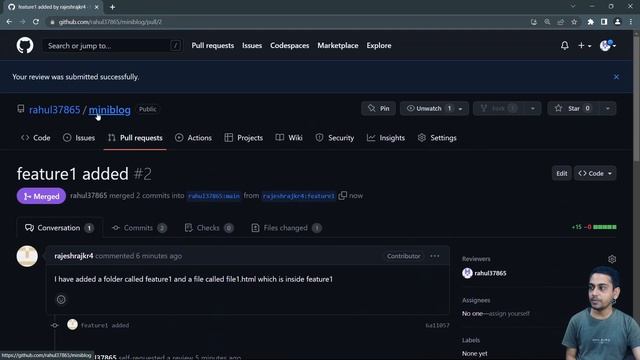Switch to the Code repository tab
640x360 pixels.
pyautogui.click(x=36, y=138)
